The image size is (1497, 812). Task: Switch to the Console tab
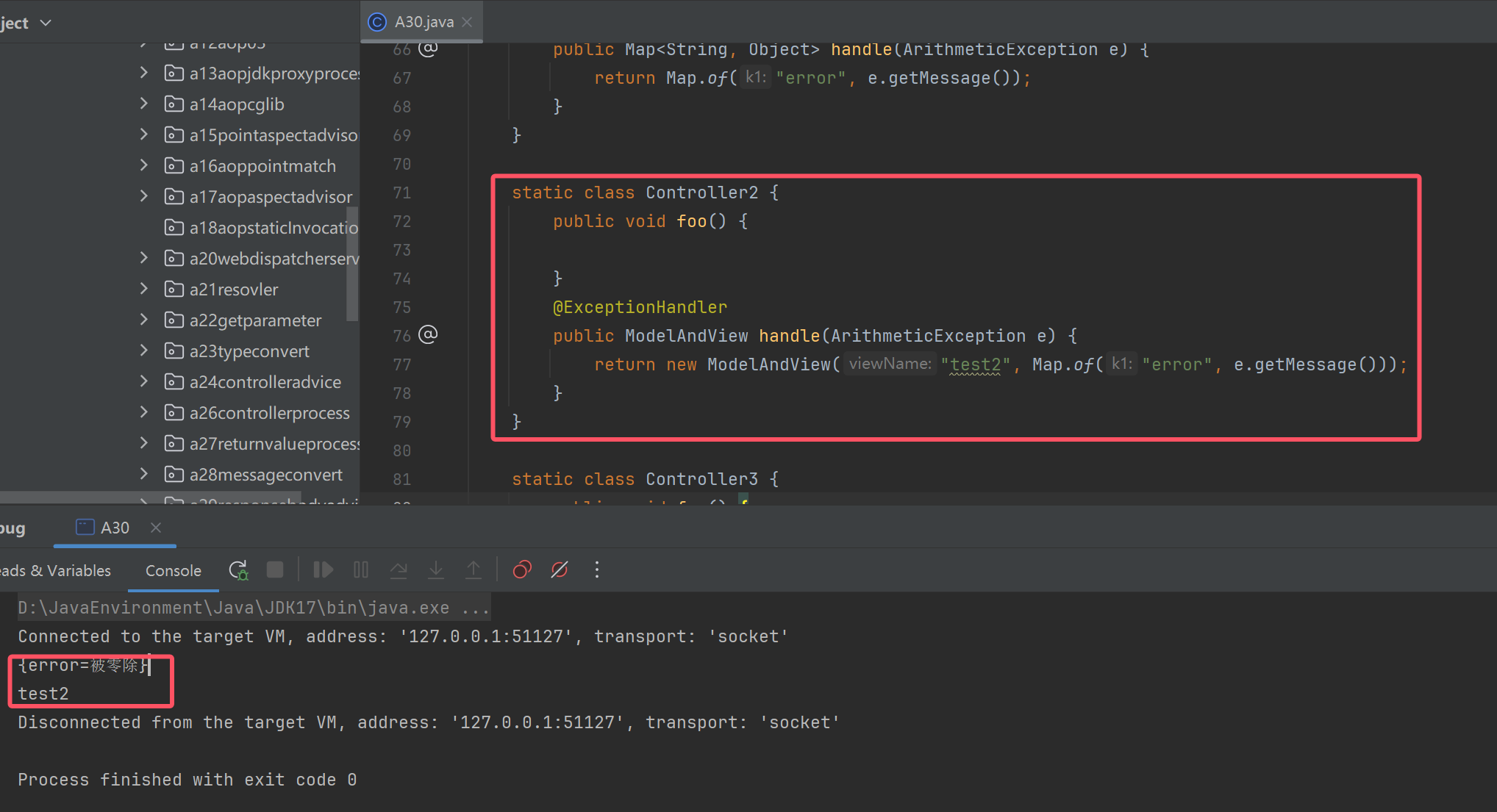click(174, 571)
